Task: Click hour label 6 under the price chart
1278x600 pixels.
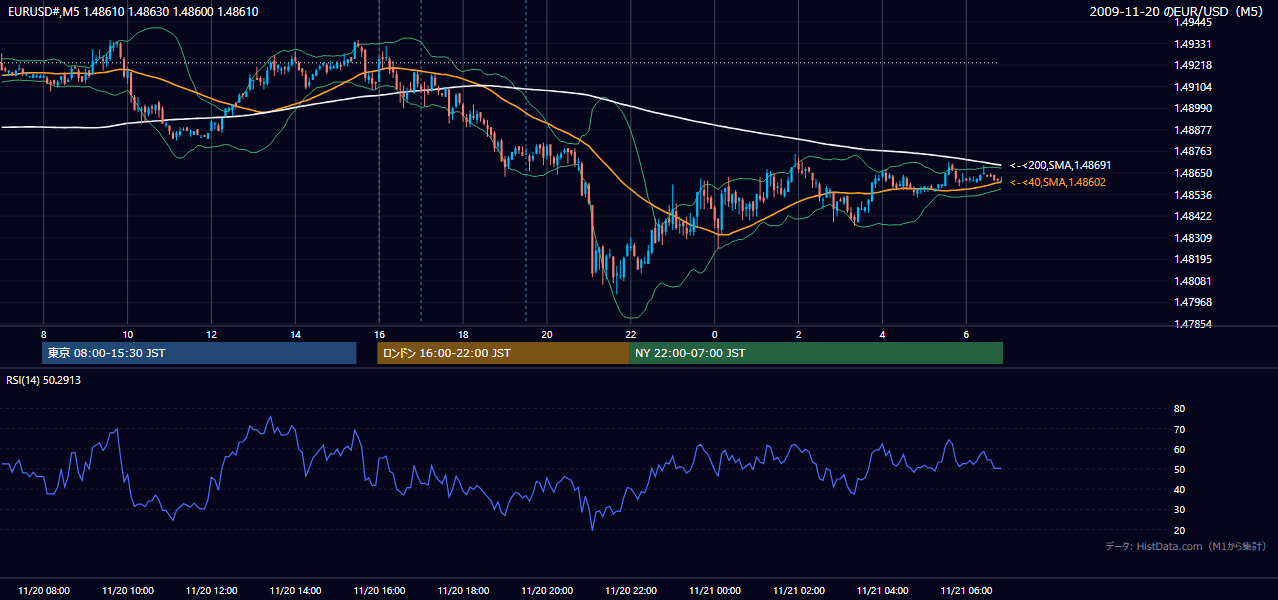Action: (966, 334)
